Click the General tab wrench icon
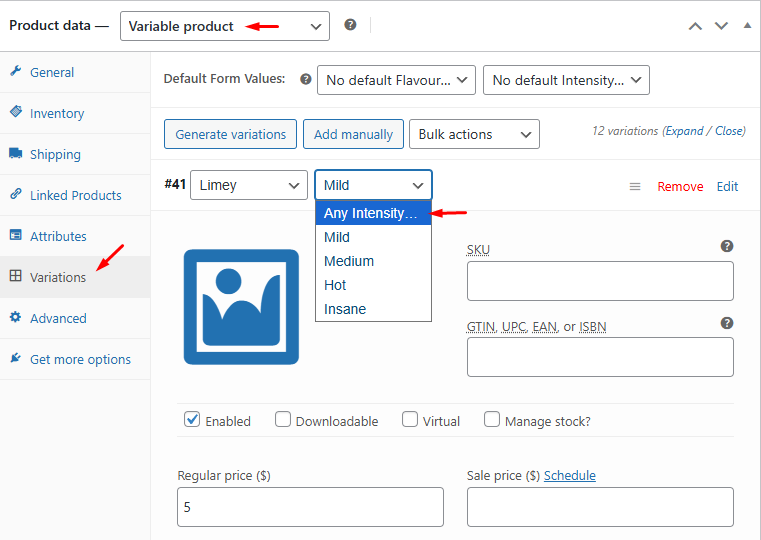This screenshot has width=761, height=540. point(16,71)
